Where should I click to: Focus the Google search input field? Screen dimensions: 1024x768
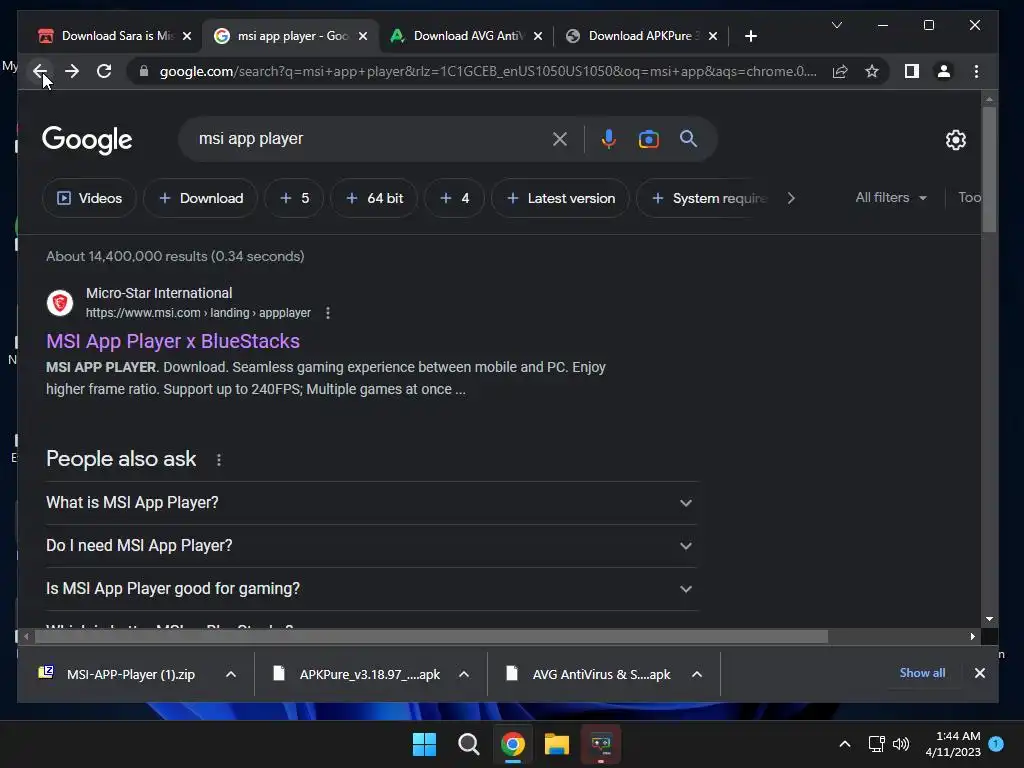coord(370,138)
